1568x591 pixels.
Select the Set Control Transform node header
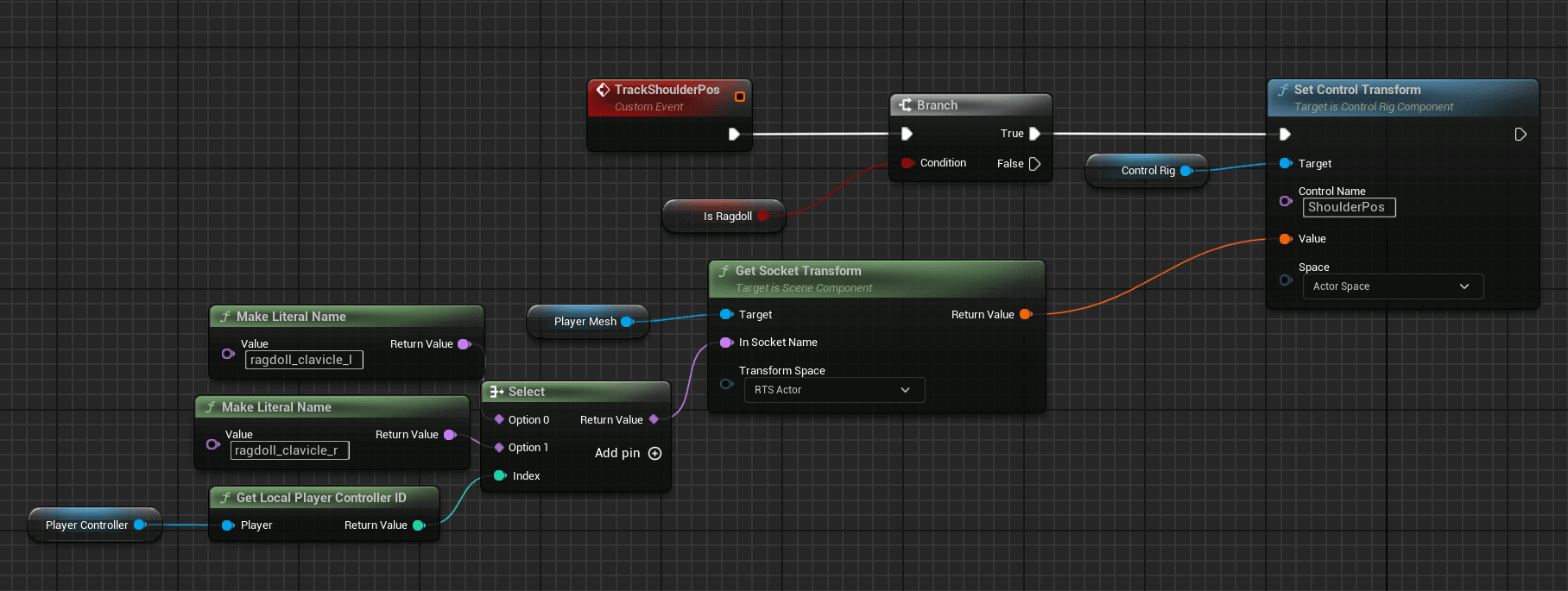click(1403, 97)
